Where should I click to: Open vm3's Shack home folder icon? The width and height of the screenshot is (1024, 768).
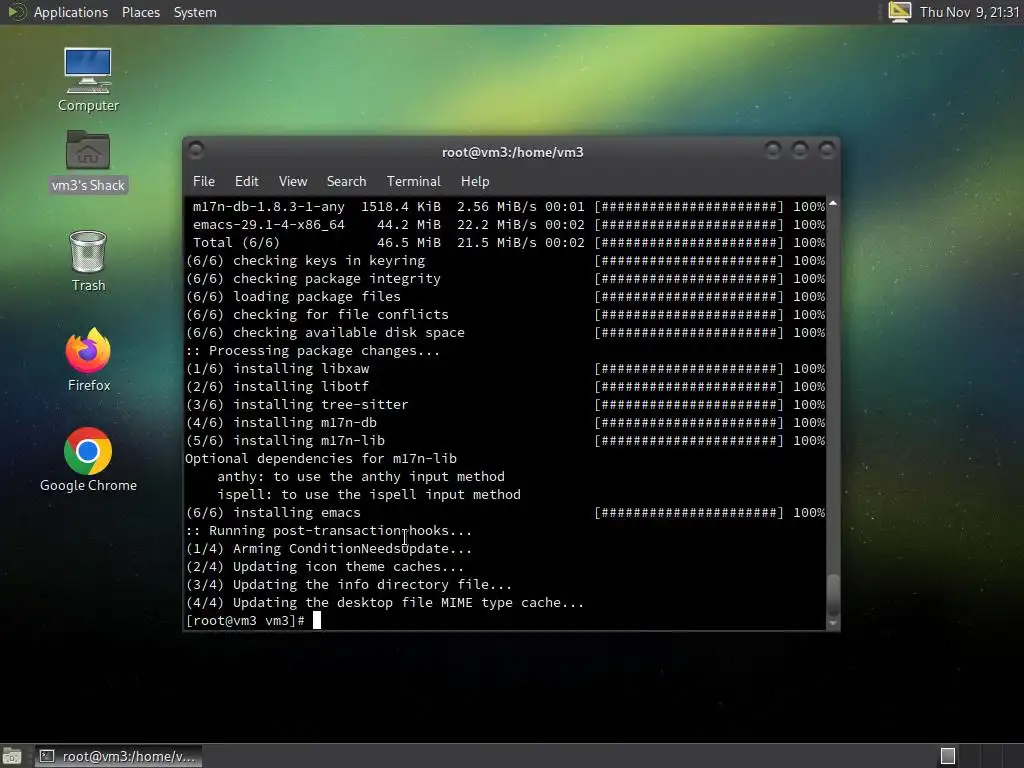click(x=88, y=161)
